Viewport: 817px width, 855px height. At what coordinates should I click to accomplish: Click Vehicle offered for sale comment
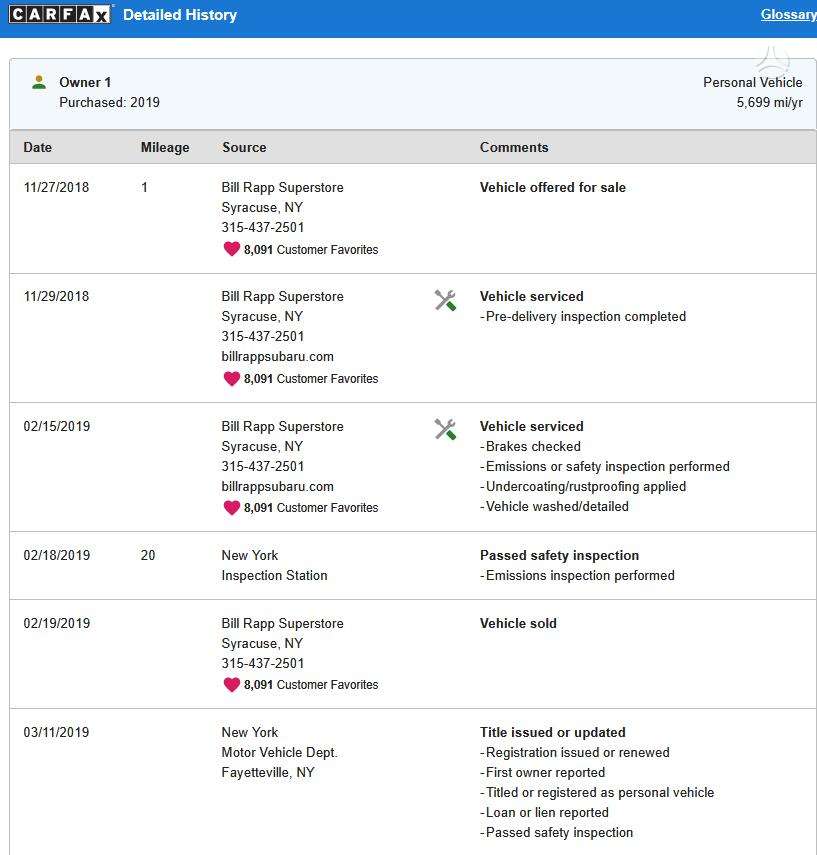tap(552, 188)
